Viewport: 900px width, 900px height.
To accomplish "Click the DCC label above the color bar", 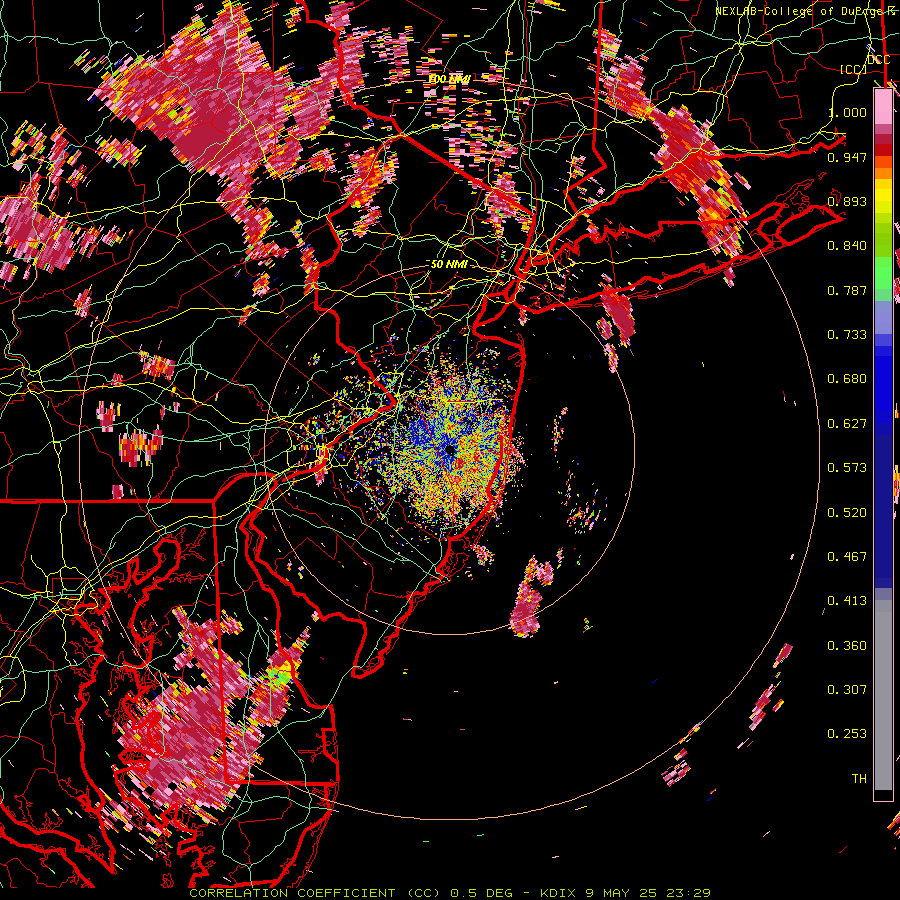I will pos(878,59).
